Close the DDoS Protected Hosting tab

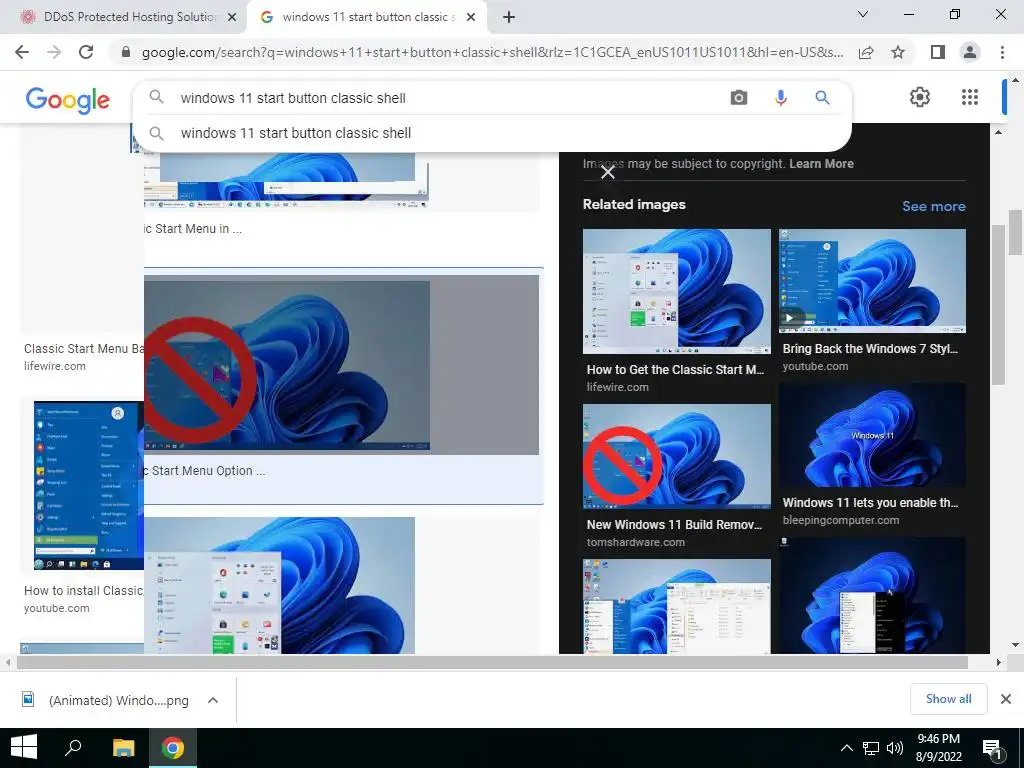click(x=232, y=17)
